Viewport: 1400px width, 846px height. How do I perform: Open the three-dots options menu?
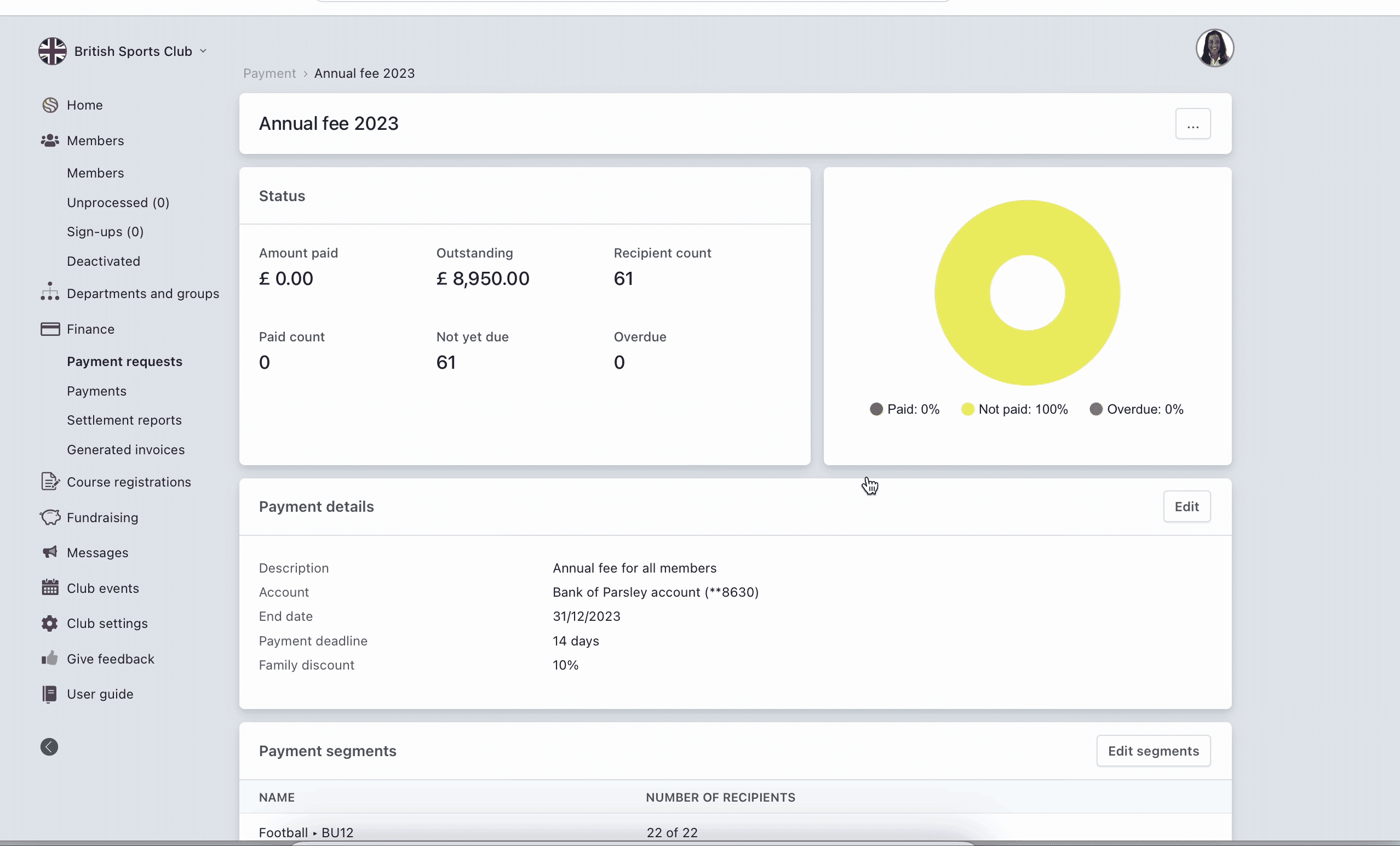click(1192, 124)
